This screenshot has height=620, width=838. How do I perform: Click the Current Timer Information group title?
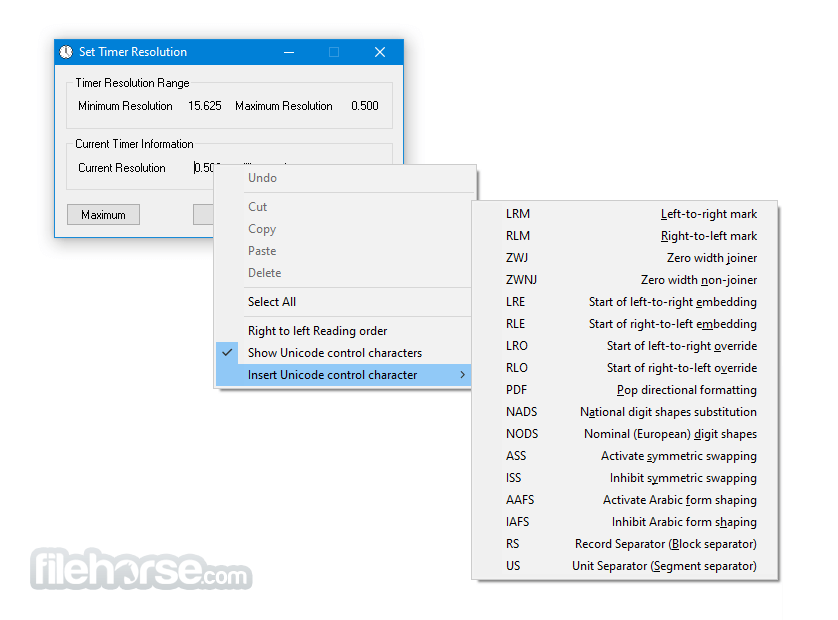click(134, 144)
